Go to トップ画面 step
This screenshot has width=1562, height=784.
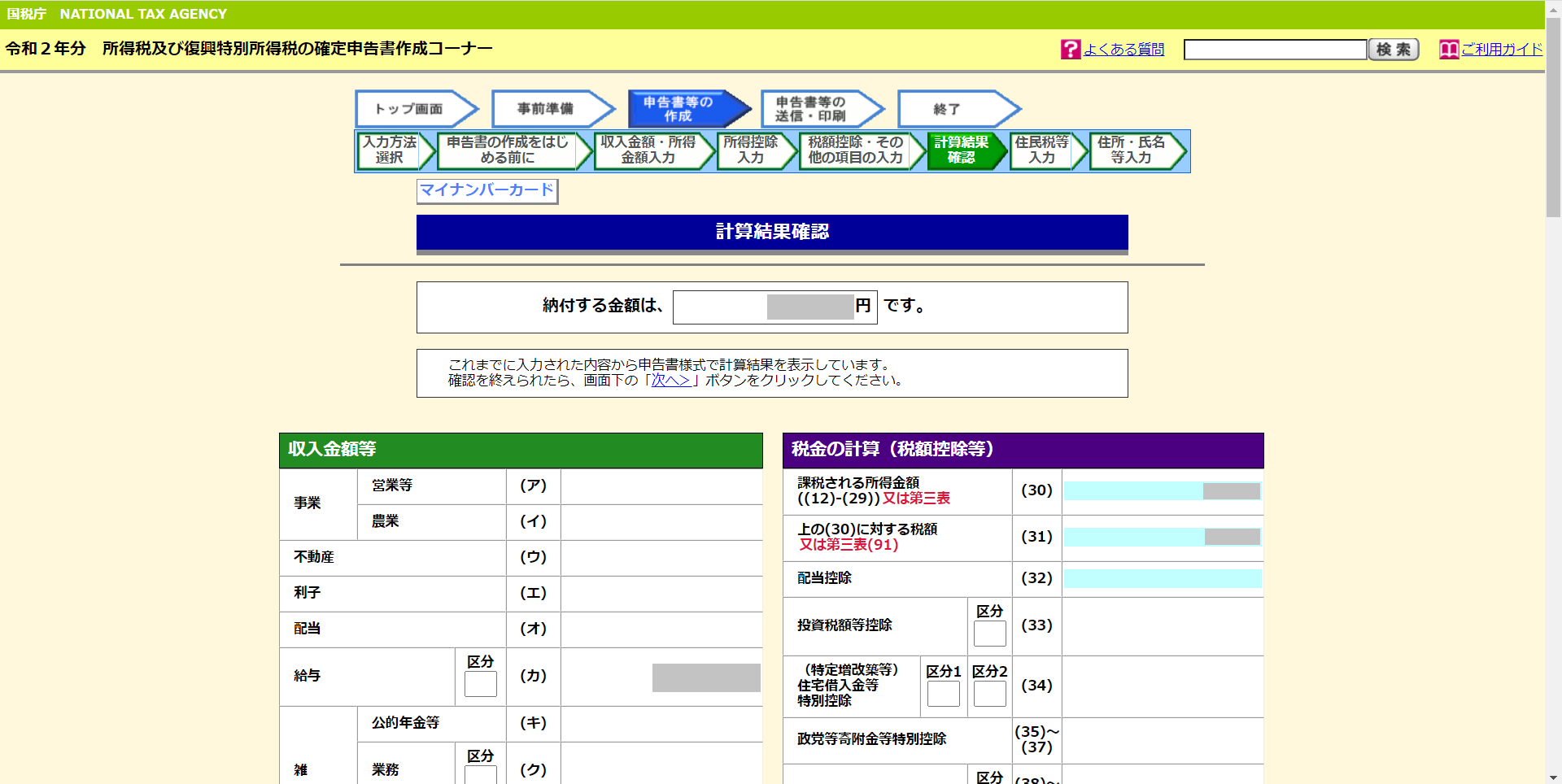[x=416, y=109]
